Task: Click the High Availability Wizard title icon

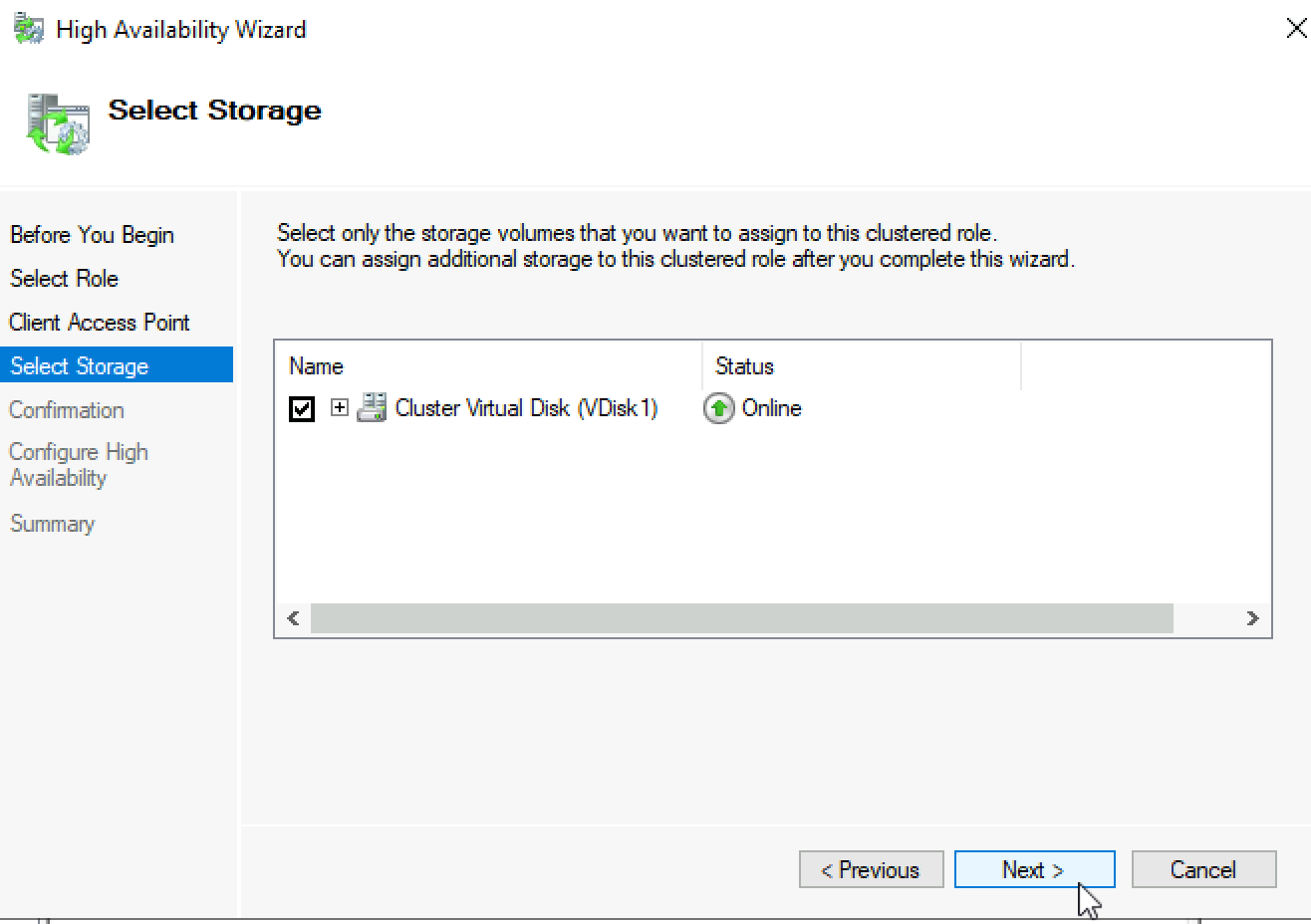Action: (x=29, y=29)
